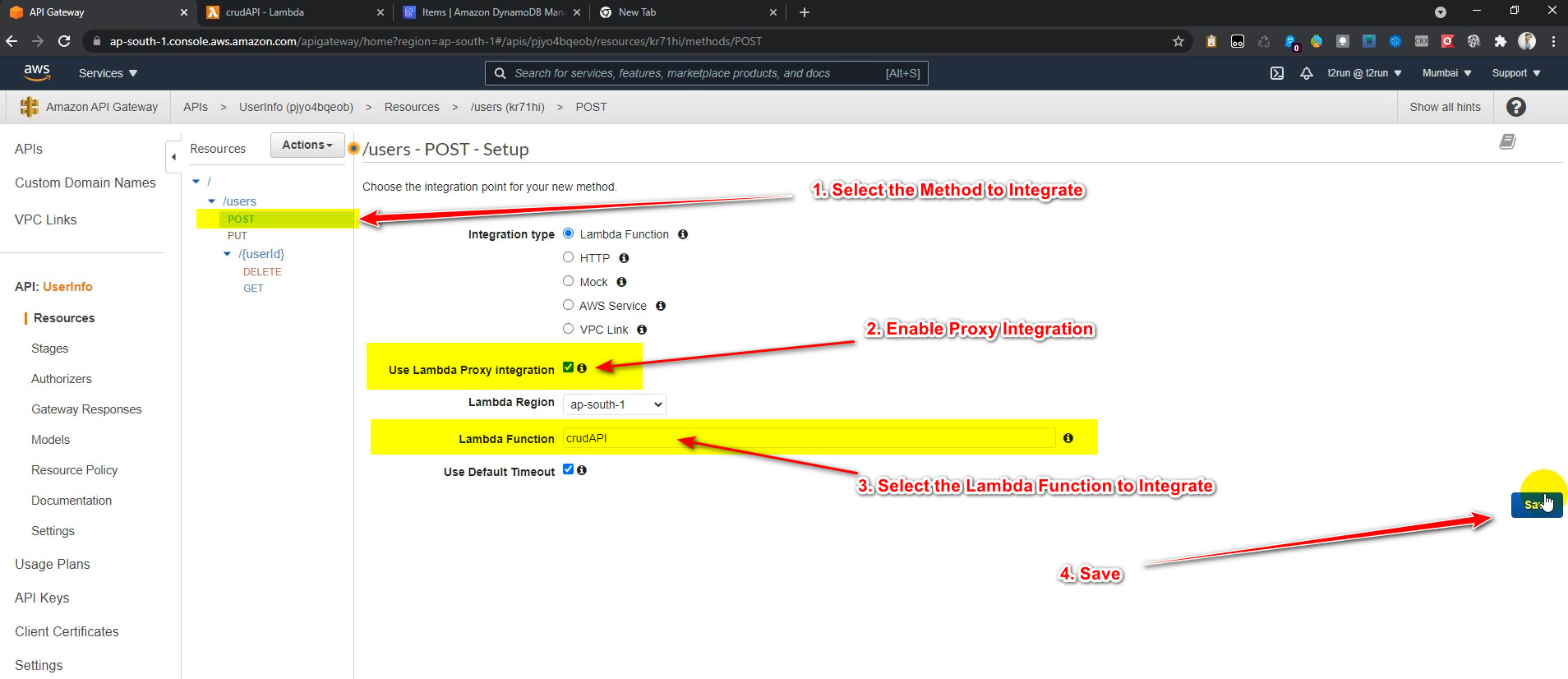
Task: Switch to crudAPI - Lambda browser tab
Action: tap(296, 12)
